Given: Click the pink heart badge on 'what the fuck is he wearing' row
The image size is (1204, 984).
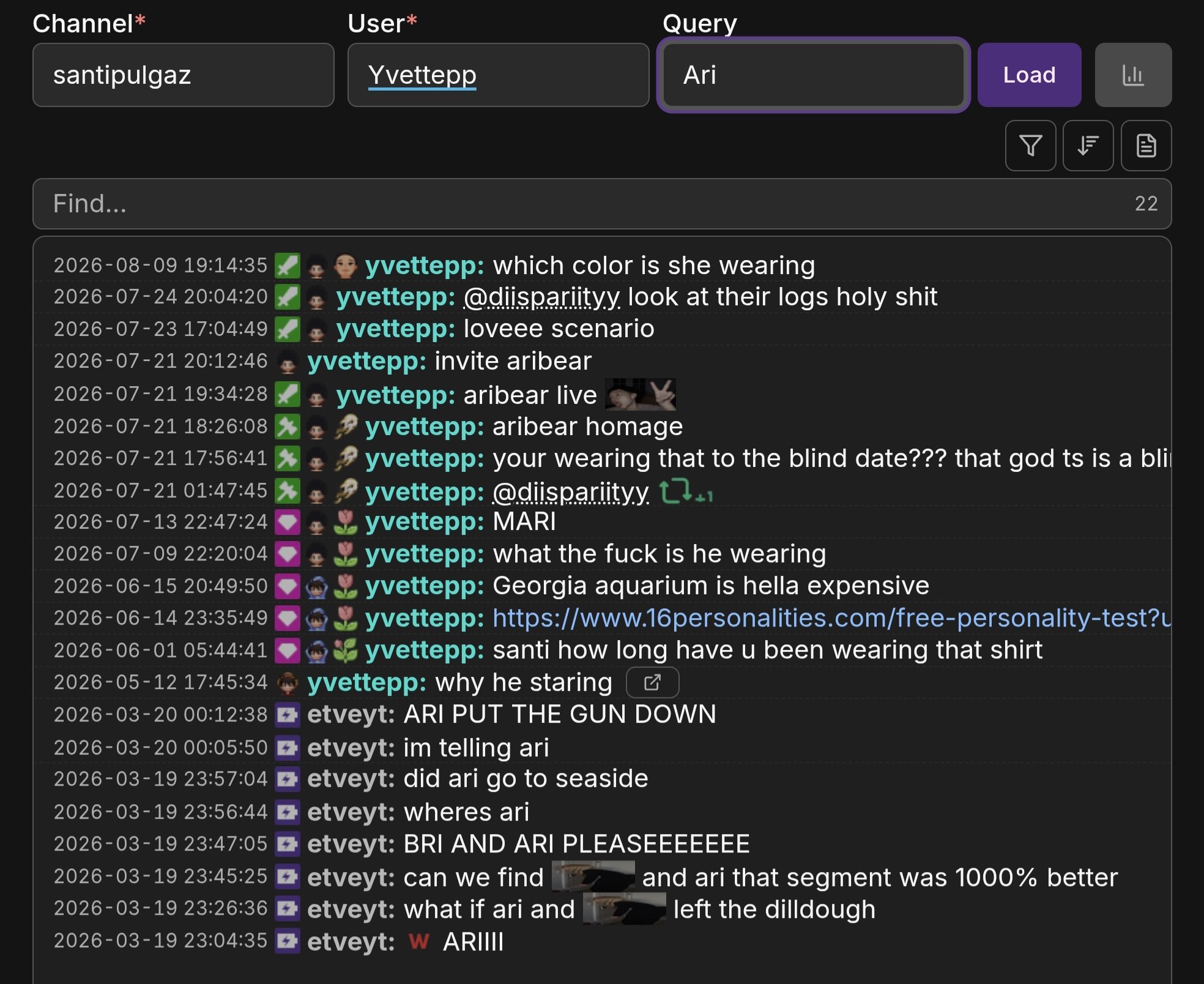Looking at the screenshot, I should [287, 554].
